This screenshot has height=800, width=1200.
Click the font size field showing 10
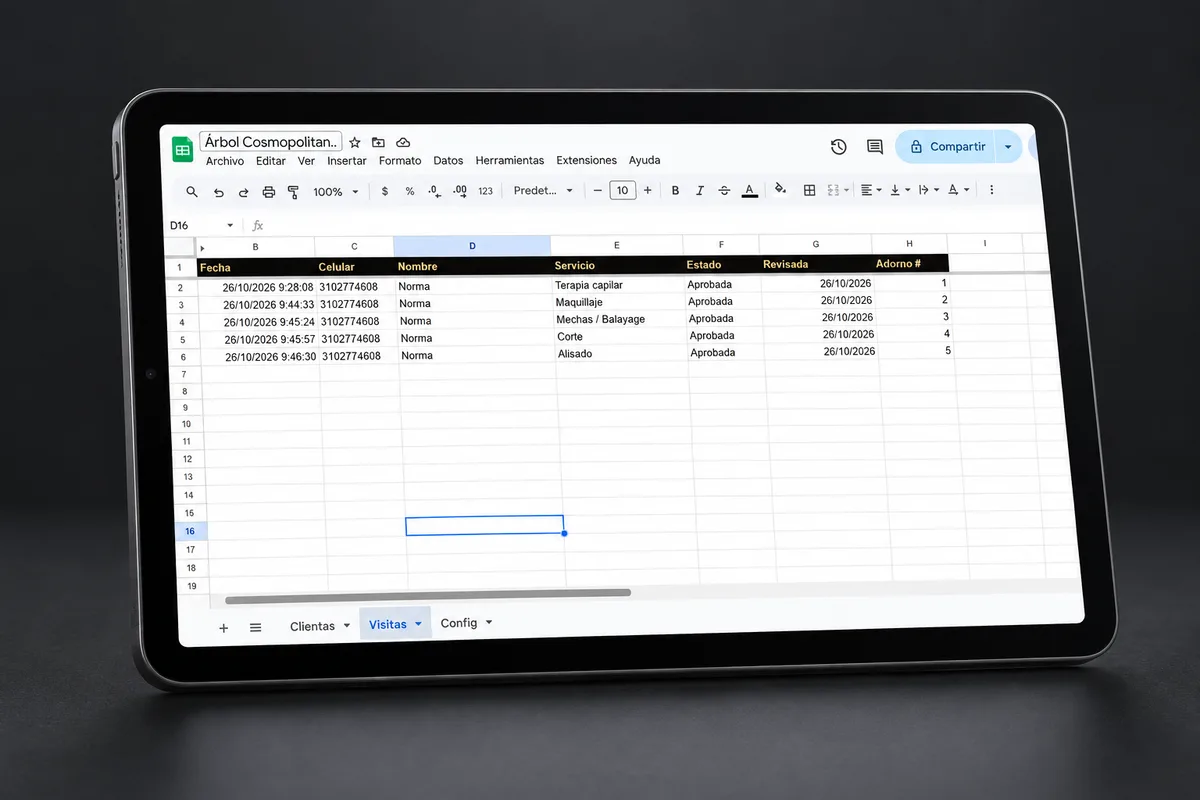click(x=622, y=190)
